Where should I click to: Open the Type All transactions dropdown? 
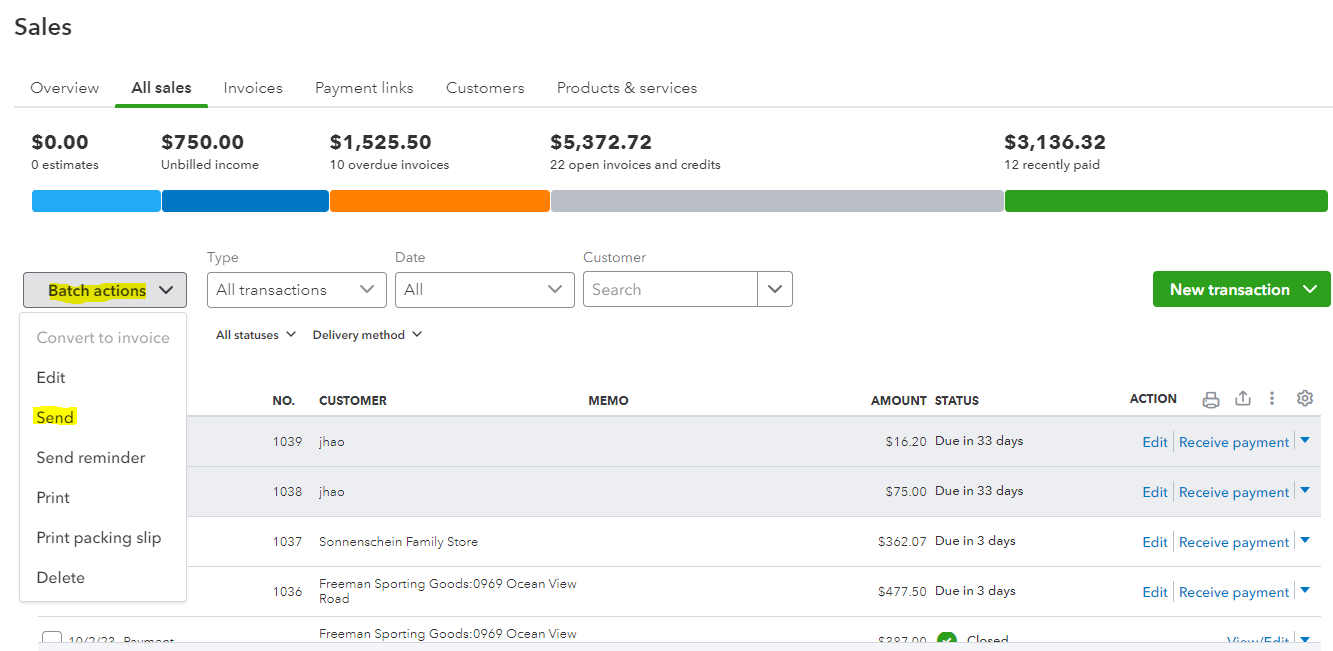(296, 290)
